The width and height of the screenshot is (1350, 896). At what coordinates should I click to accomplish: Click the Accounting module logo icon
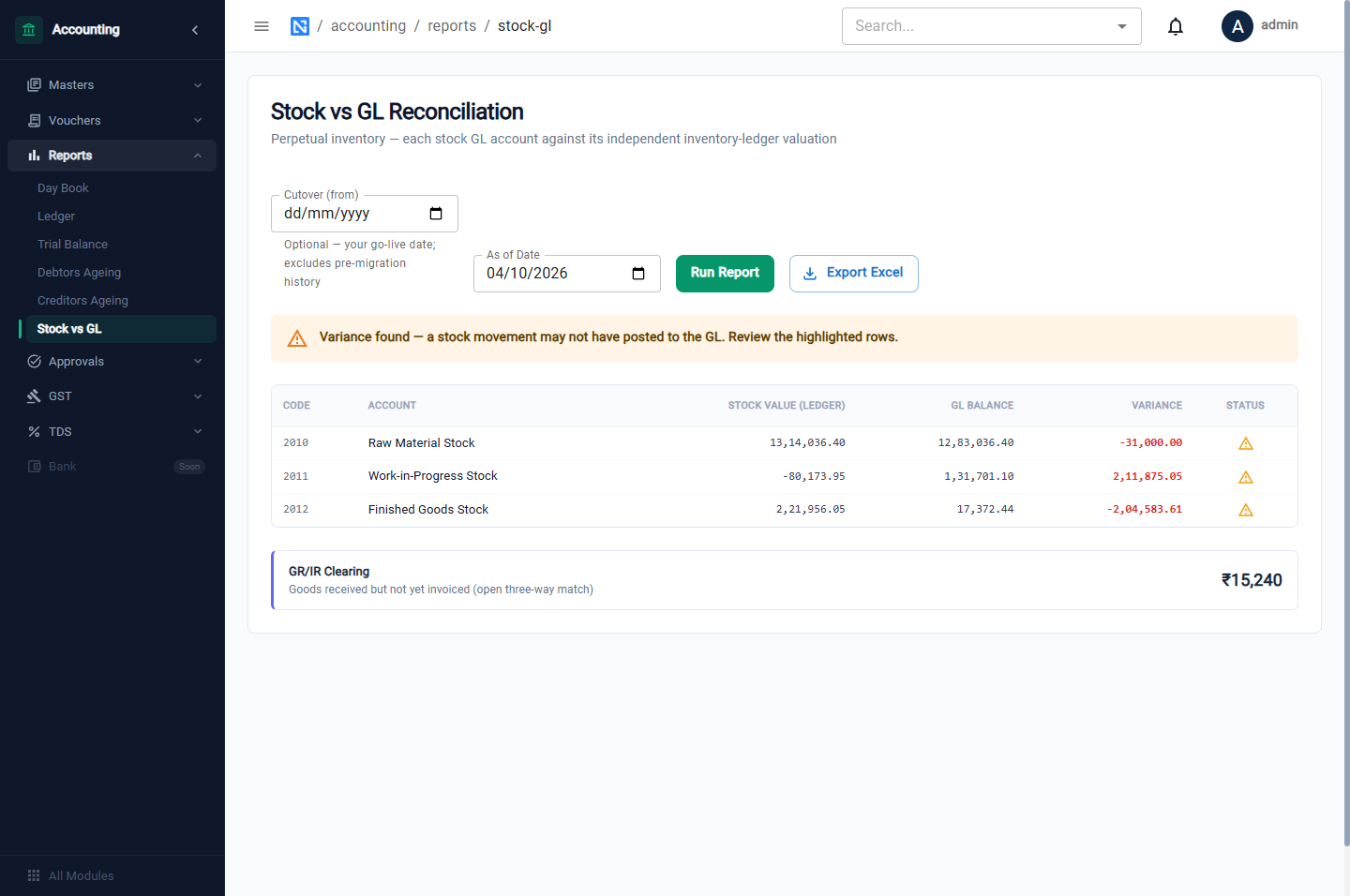[x=29, y=30]
